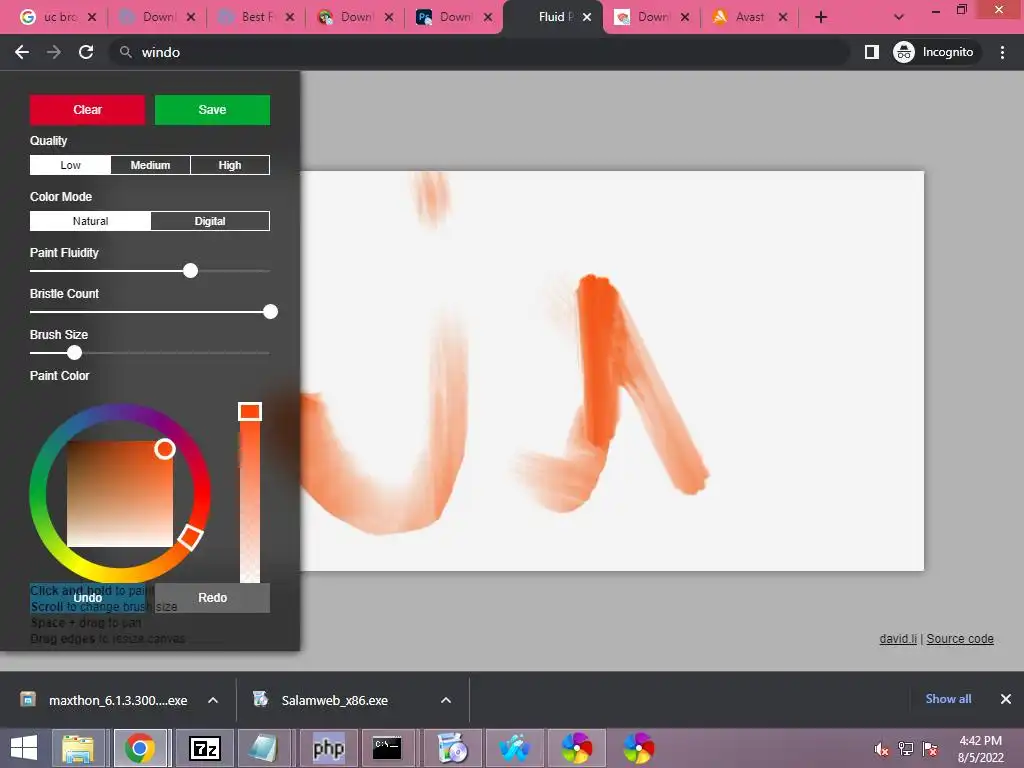The width and height of the screenshot is (1024, 768).
Task: Set quality to Low
Action: [71, 165]
